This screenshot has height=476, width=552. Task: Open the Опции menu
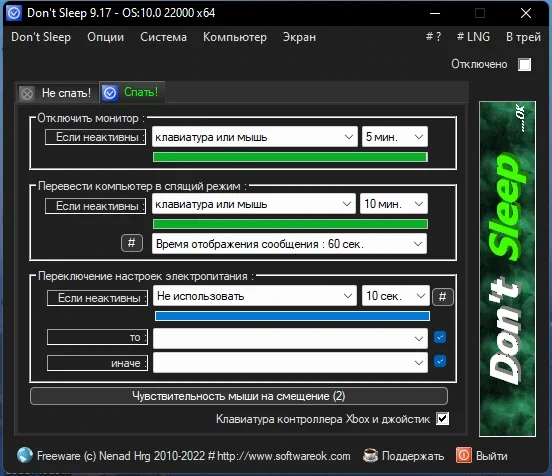tap(106, 37)
